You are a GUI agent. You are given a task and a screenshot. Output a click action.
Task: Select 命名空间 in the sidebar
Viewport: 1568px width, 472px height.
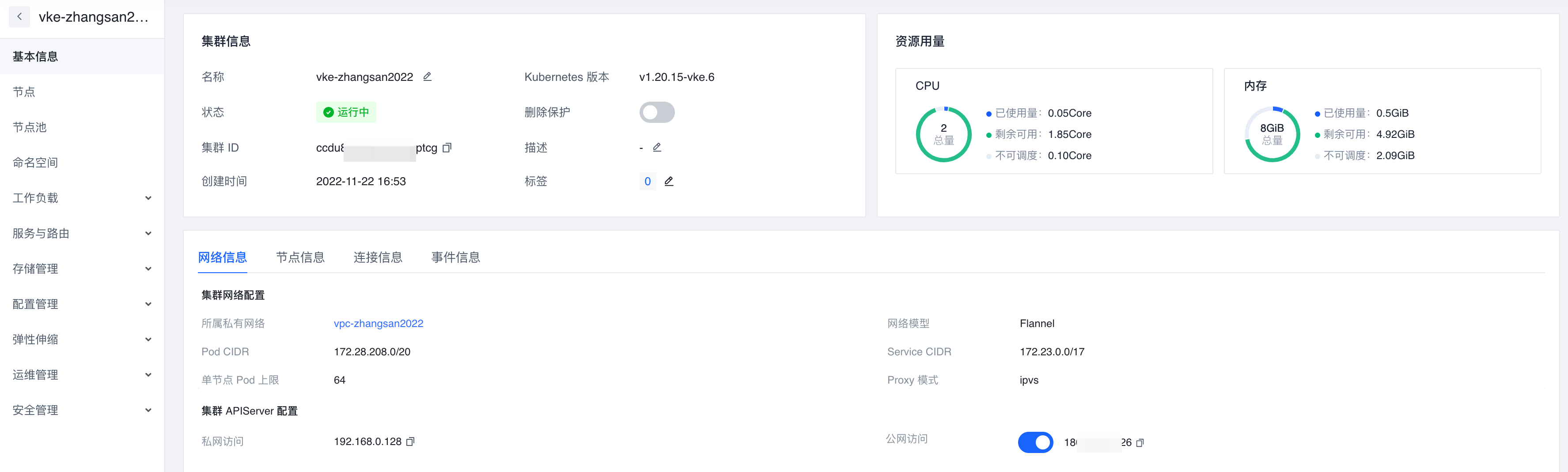[x=35, y=163]
